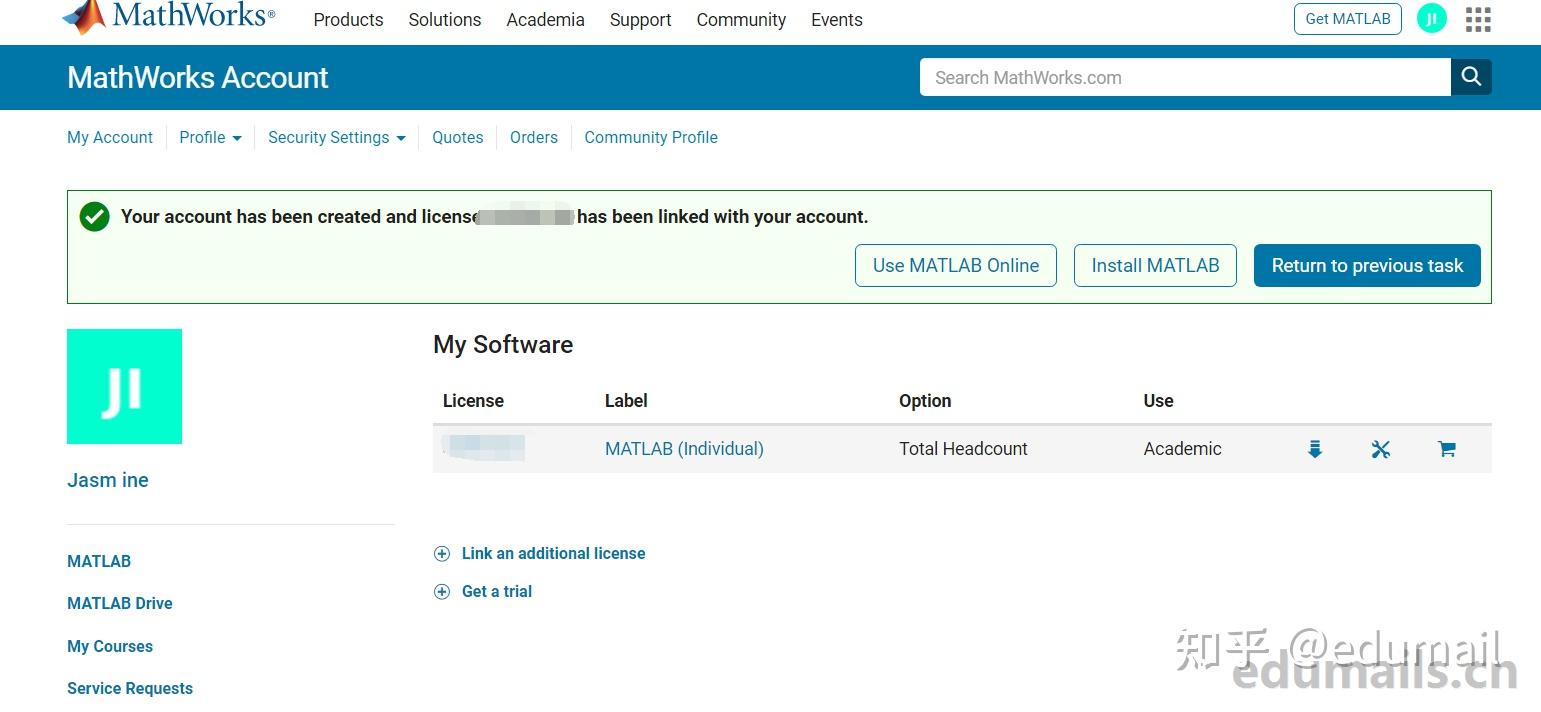The width and height of the screenshot is (1541, 712).
Task: Click the Total Headcount cell
Action: coord(963,449)
